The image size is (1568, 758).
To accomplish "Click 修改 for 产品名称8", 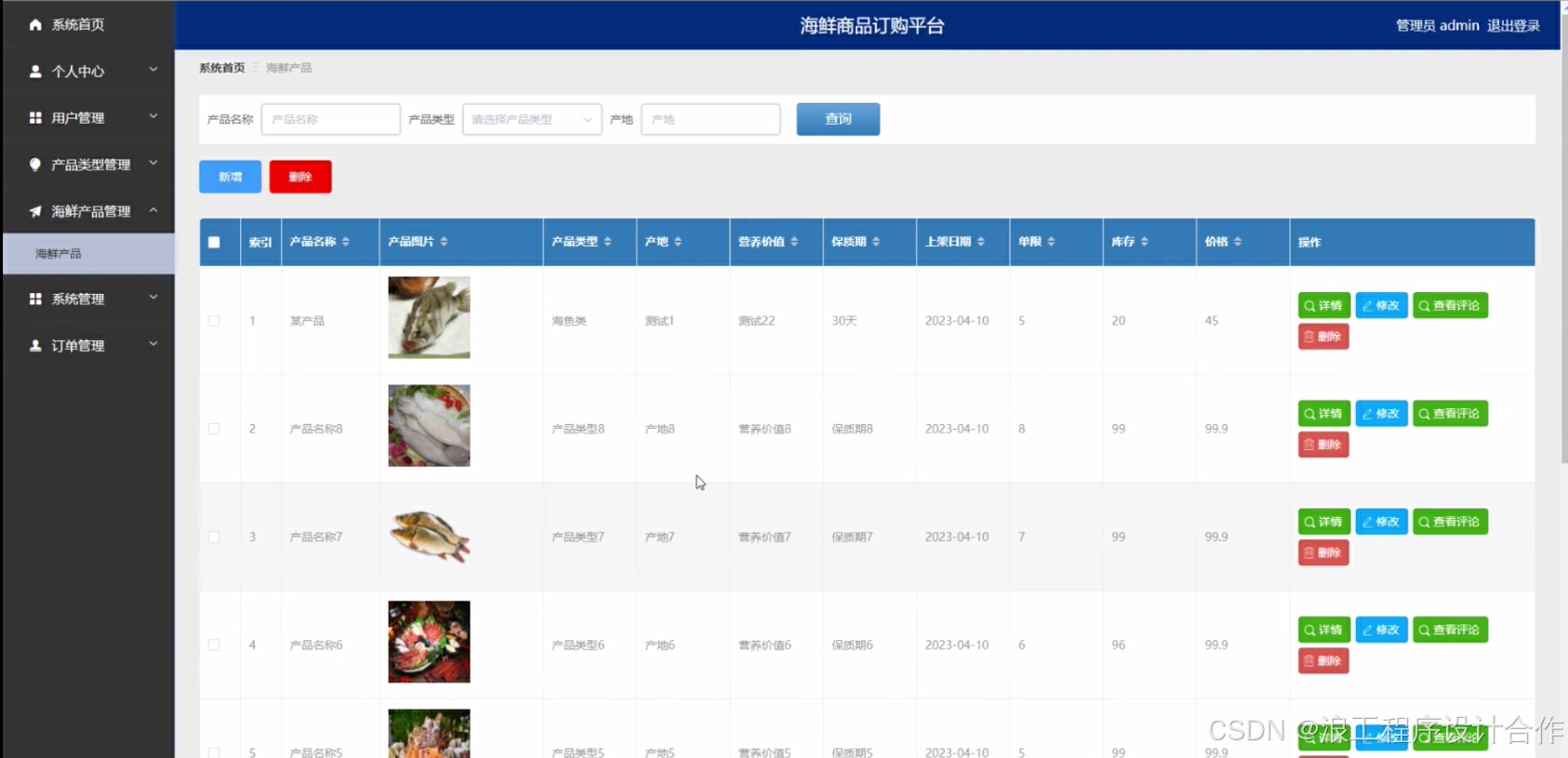I will (1381, 414).
